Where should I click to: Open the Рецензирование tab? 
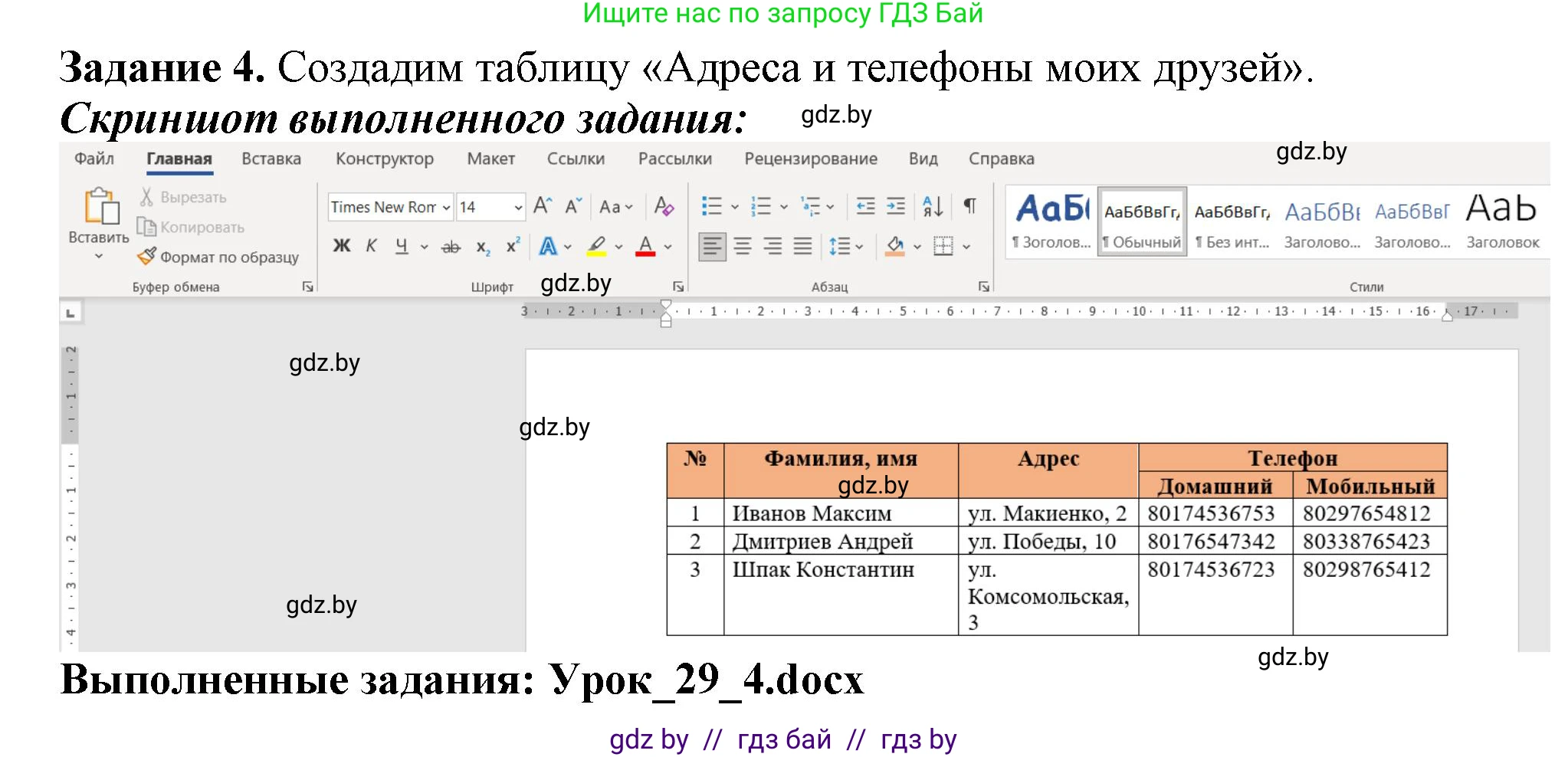(810, 159)
